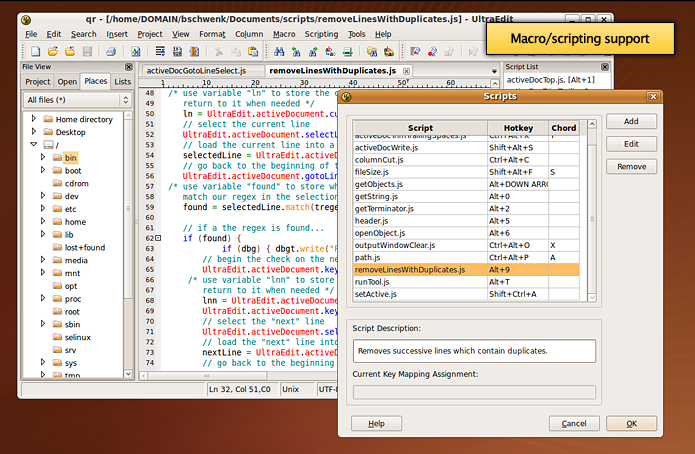Open the file tabs list dropdown arrow
Image resolution: width=695 pixels, height=454 pixels.
pos(494,71)
